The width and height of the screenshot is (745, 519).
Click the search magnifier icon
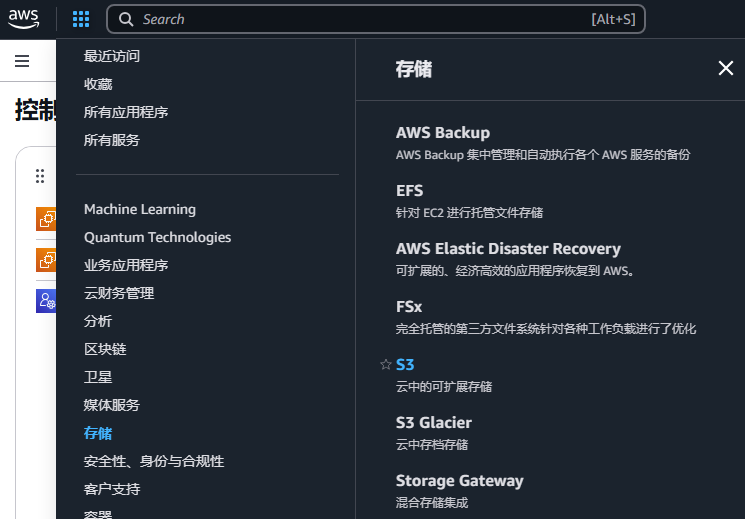click(x=126, y=19)
